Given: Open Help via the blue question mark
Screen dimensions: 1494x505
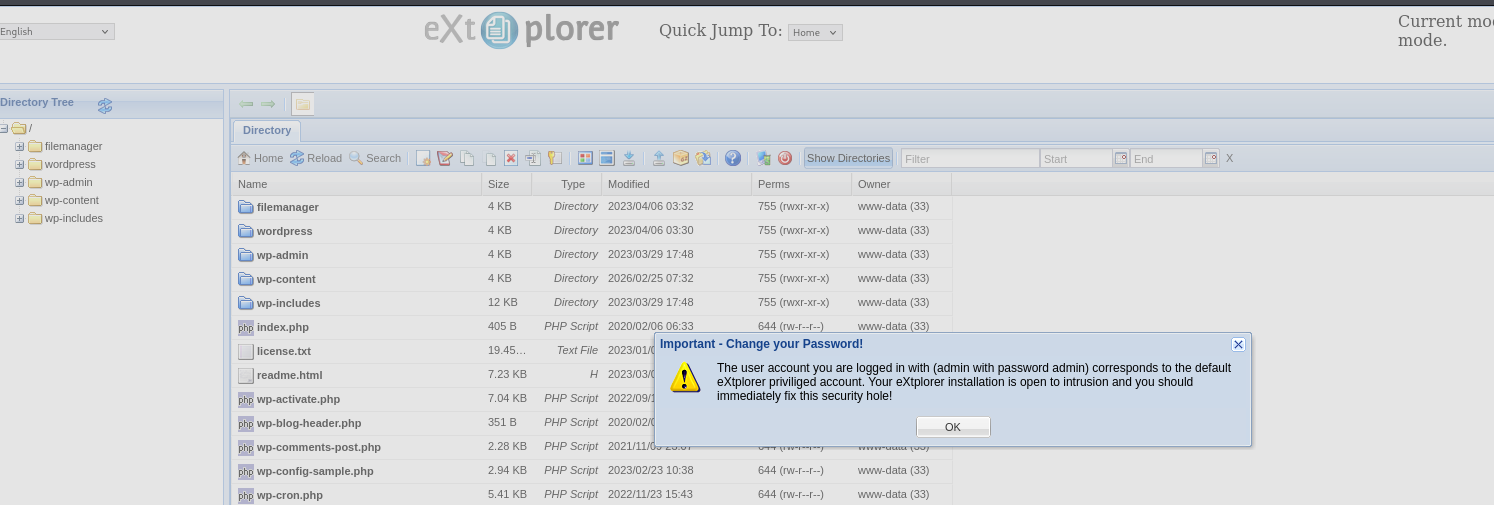Looking at the screenshot, I should click(x=733, y=158).
